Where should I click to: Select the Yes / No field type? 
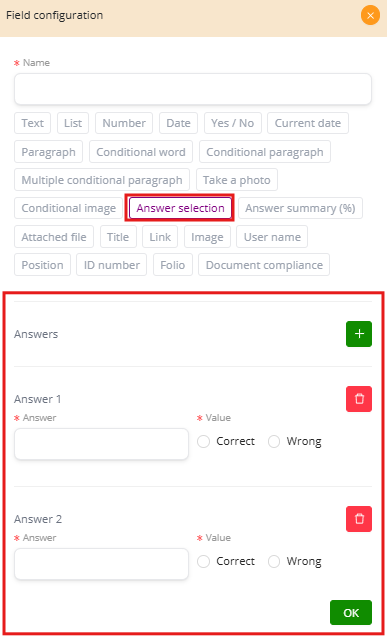coord(233,123)
